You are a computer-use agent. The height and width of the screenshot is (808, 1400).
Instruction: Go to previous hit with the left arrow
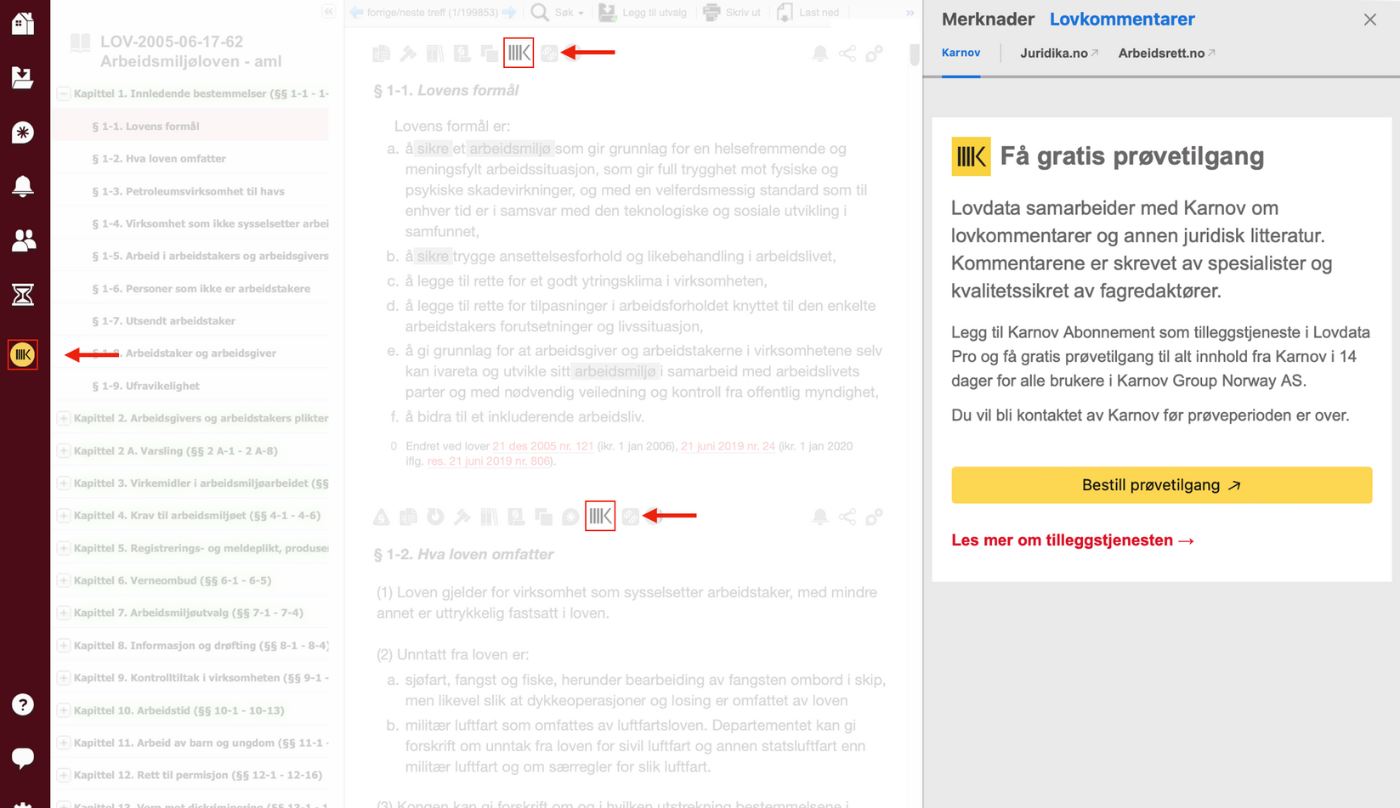(x=357, y=12)
